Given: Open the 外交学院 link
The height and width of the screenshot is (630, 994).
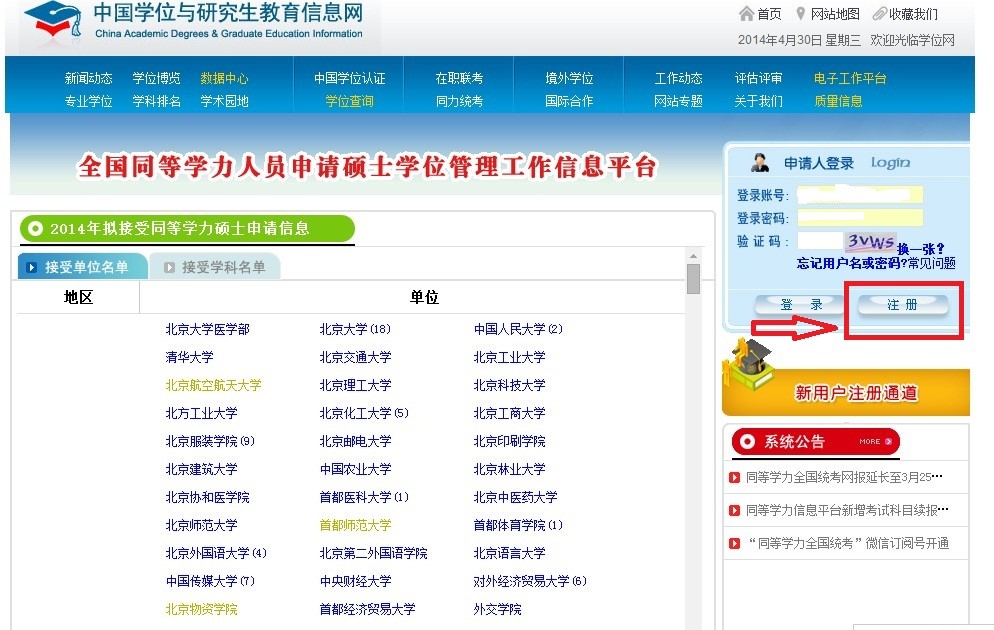Looking at the screenshot, I should pos(498,609).
